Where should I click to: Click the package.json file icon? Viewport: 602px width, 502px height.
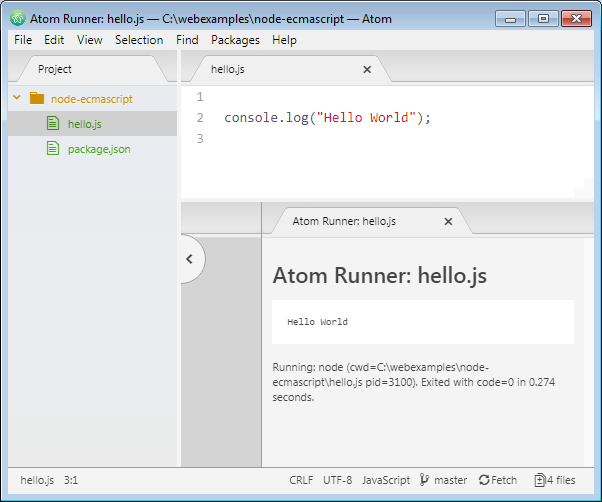point(53,149)
